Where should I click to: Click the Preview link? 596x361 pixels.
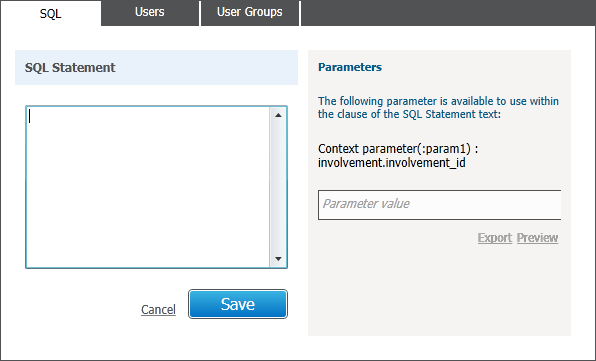point(537,238)
